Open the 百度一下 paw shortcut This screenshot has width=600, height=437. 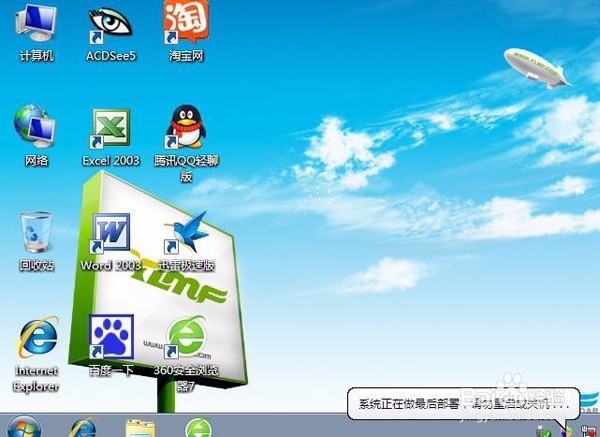(x=111, y=346)
